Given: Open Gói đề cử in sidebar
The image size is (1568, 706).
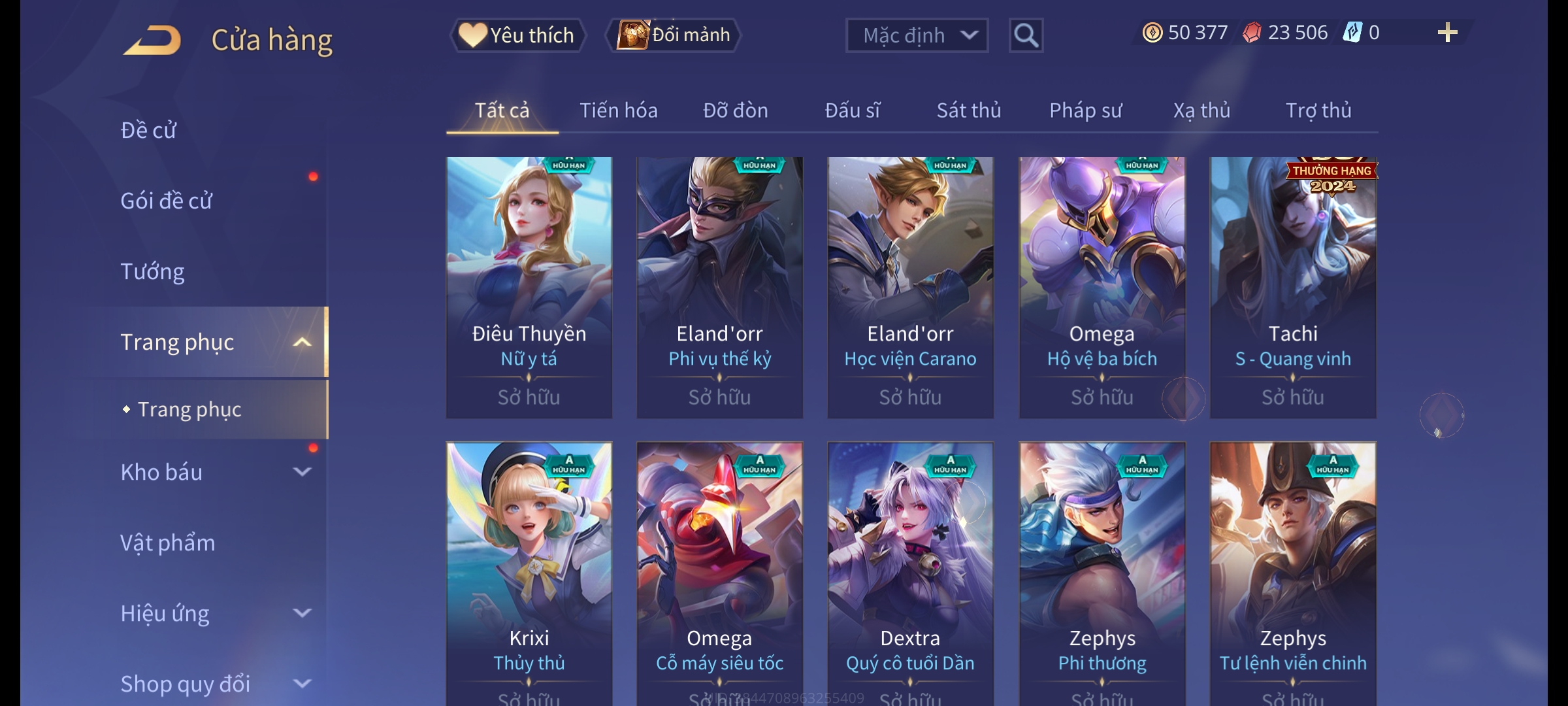Looking at the screenshot, I should [166, 201].
